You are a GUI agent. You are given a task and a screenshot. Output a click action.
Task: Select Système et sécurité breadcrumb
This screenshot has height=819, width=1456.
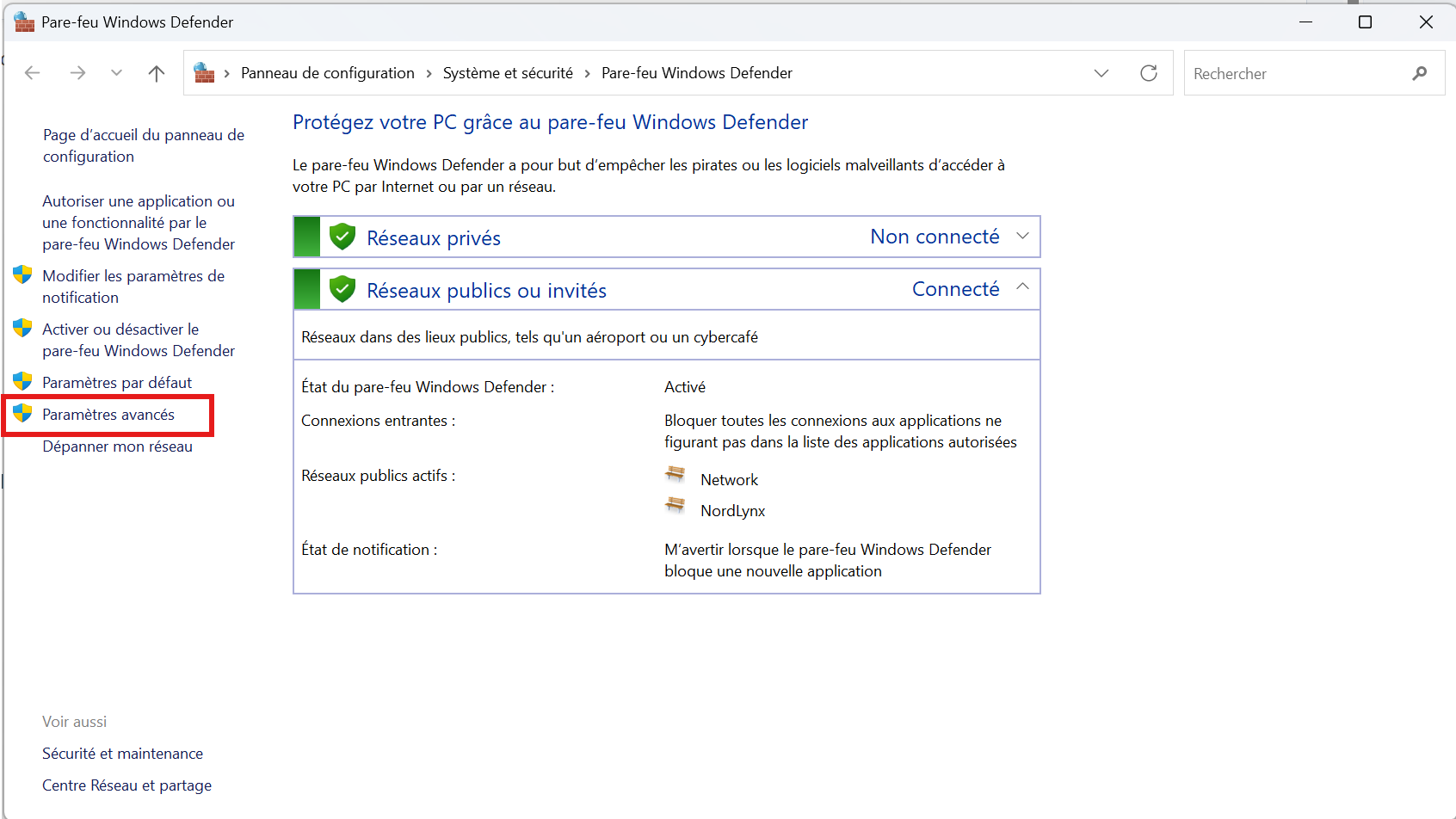pos(508,73)
